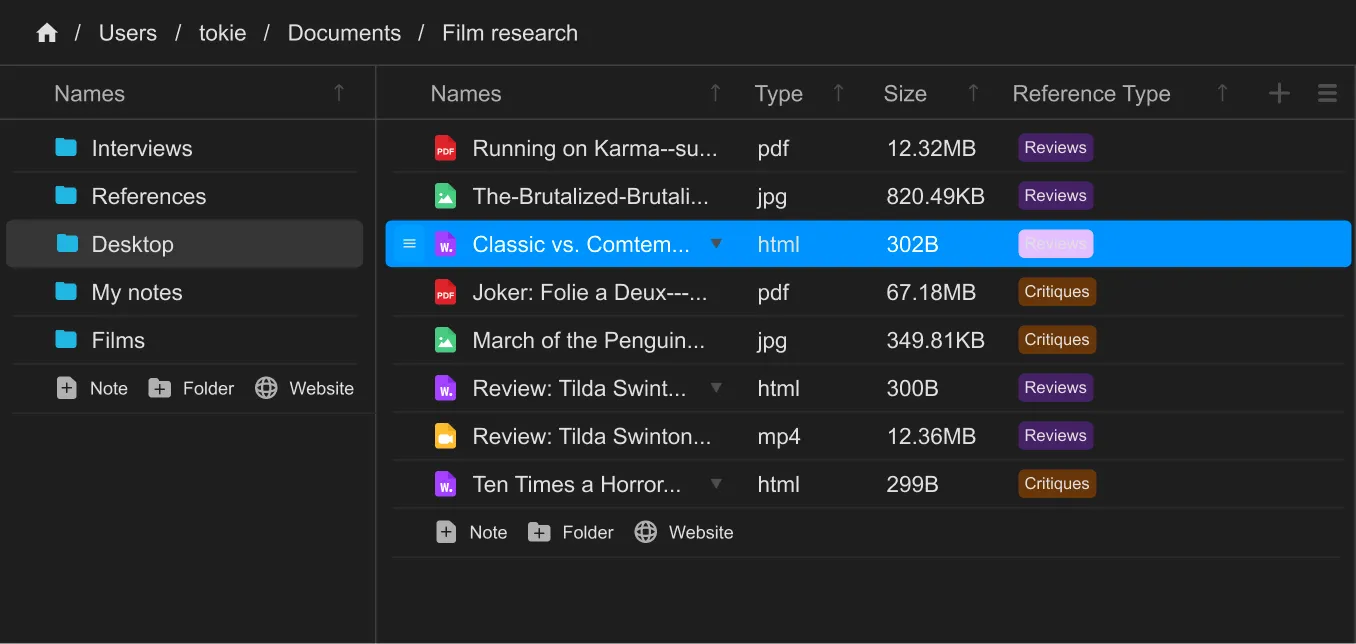
Task: Expand the Ten Times a Horror row dropdown
Action: (716, 484)
